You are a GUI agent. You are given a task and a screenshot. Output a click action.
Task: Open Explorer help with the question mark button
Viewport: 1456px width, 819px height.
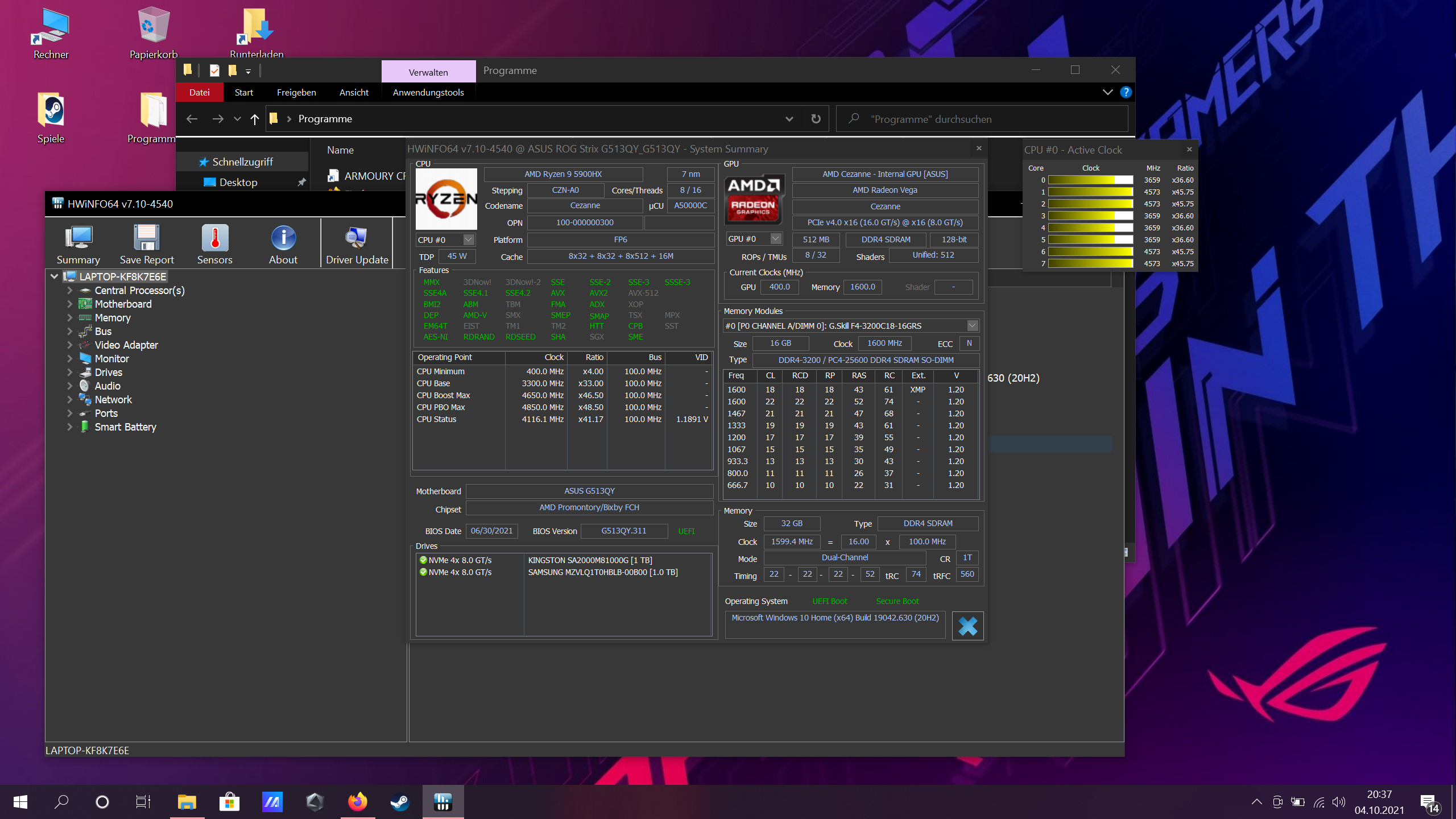coord(1127,92)
